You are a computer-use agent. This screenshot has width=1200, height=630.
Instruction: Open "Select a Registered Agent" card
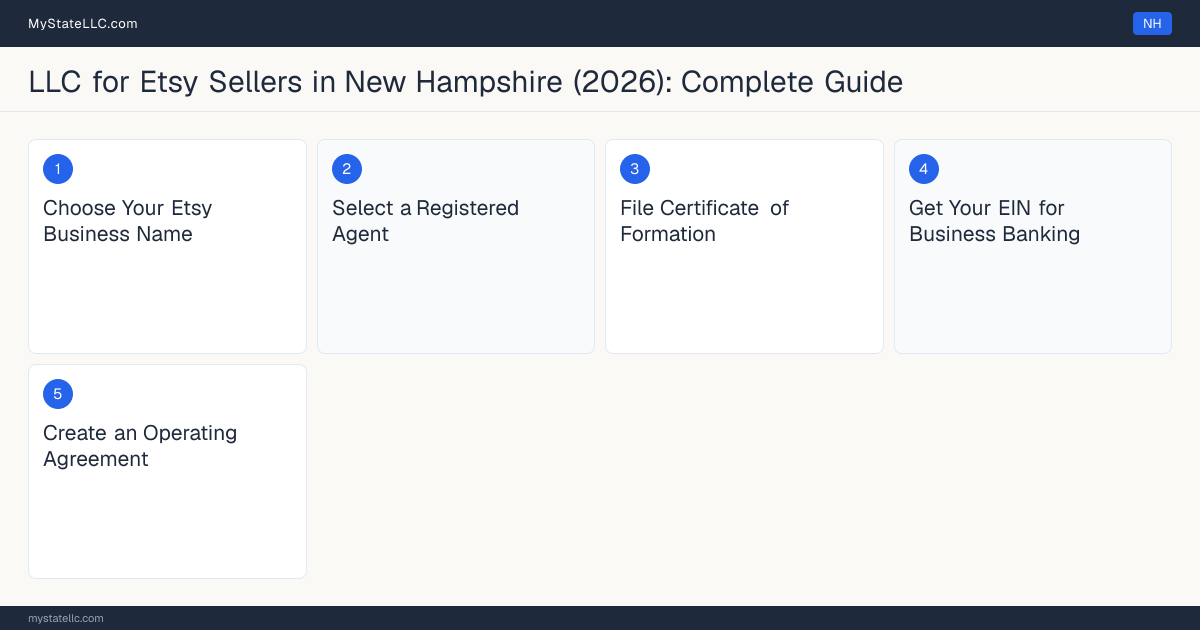pos(456,246)
